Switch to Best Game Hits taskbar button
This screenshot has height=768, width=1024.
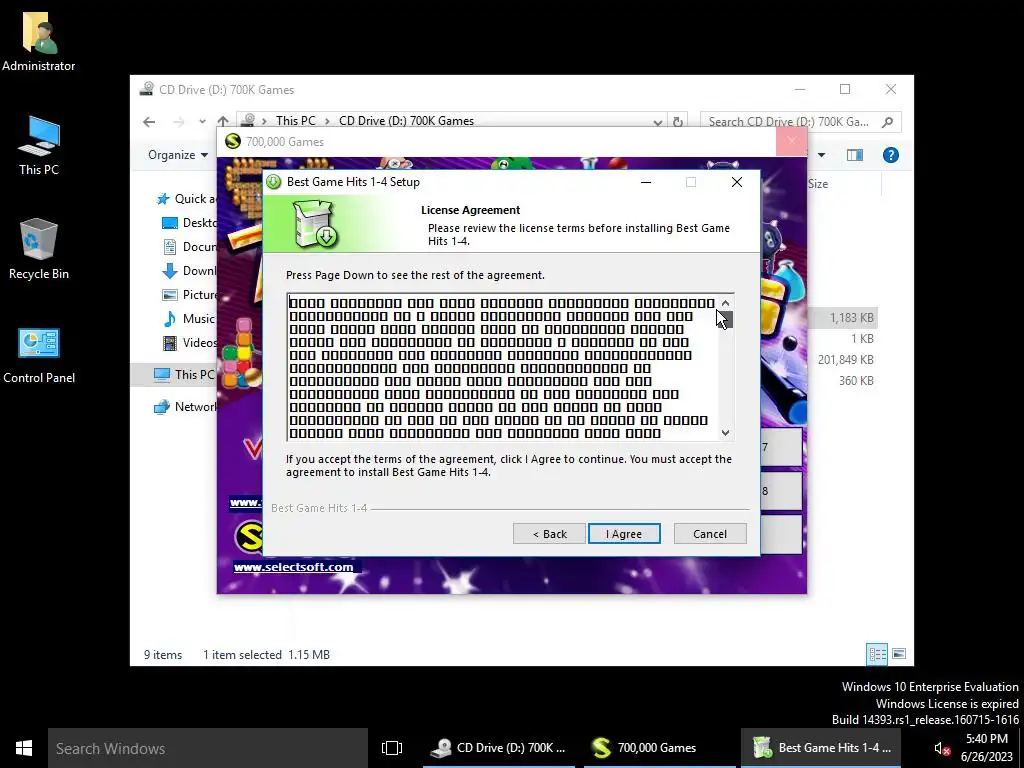[x=821, y=748]
